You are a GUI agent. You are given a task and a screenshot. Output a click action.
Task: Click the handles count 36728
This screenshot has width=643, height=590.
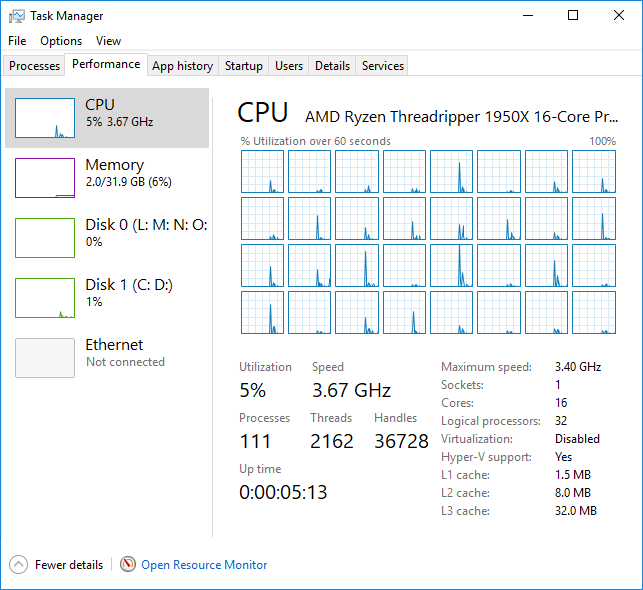pos(401,441)
